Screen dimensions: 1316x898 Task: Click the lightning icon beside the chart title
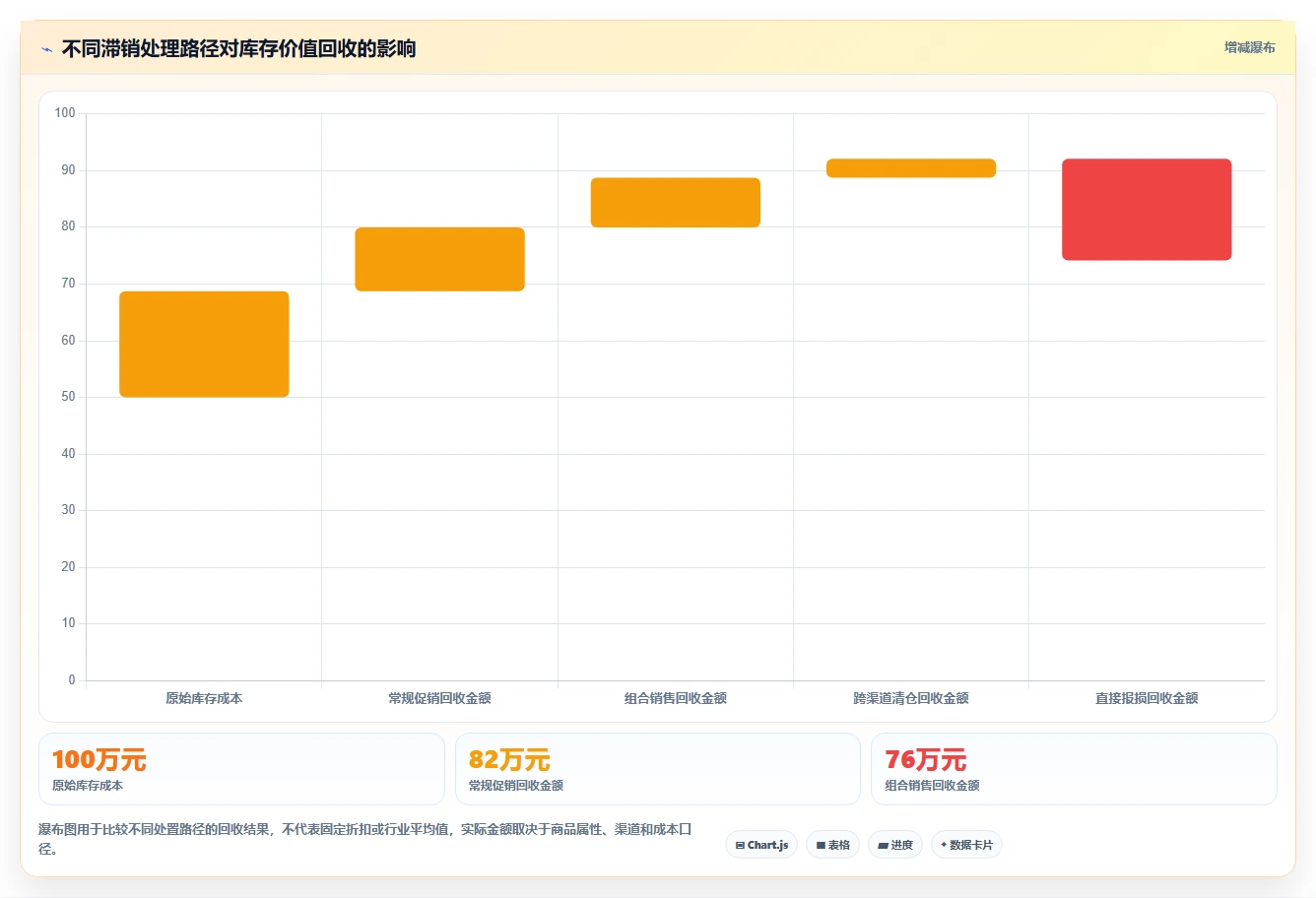pos(46,49)
